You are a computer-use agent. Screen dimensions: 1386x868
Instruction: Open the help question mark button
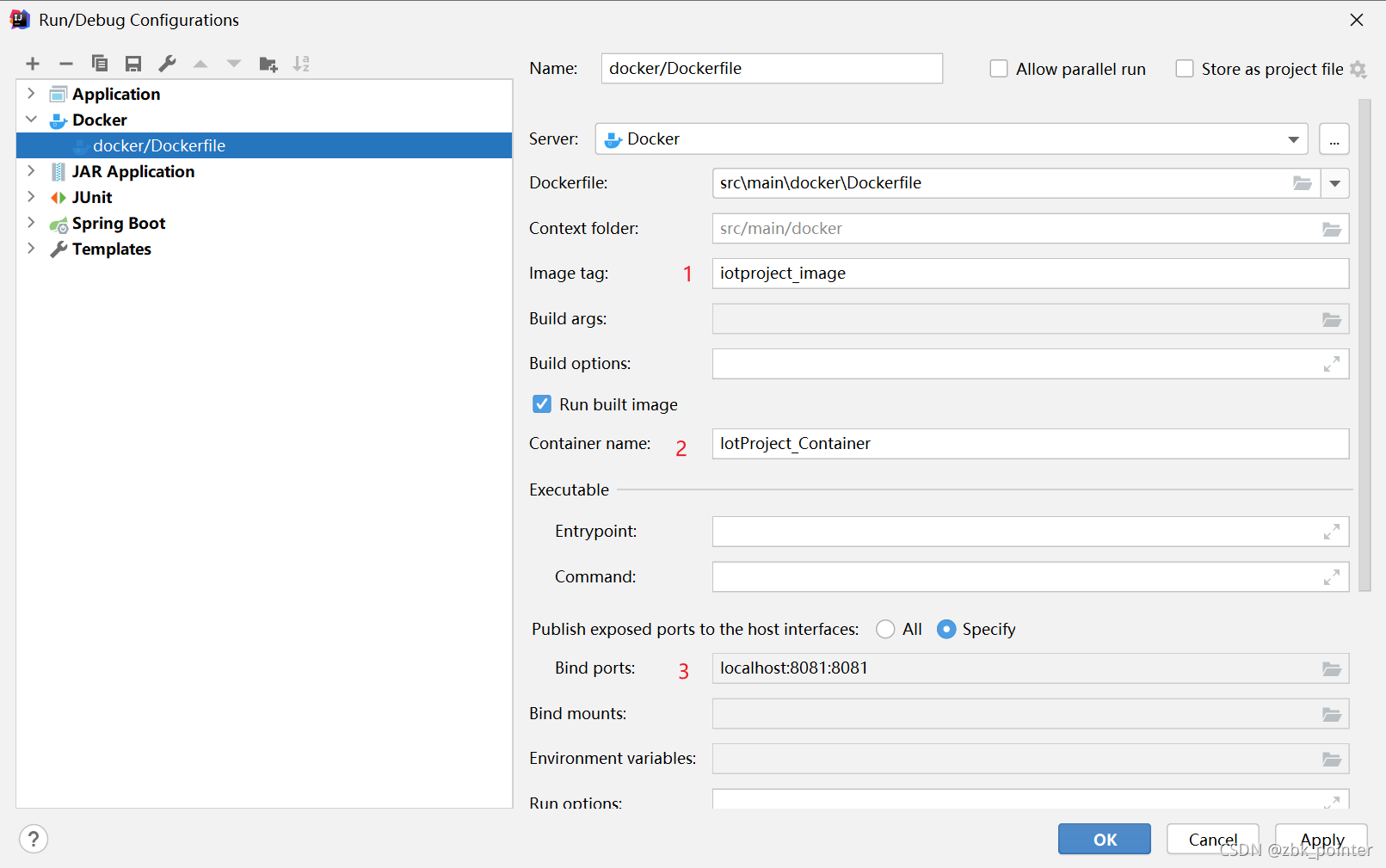click(x=34, y=839)
